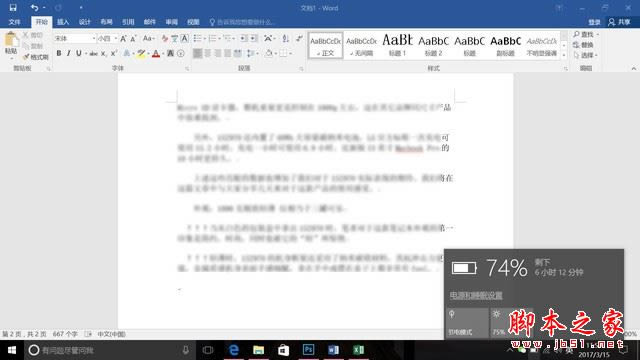
Task: Apply the Heading 1 style
Action: coord(397,45)
